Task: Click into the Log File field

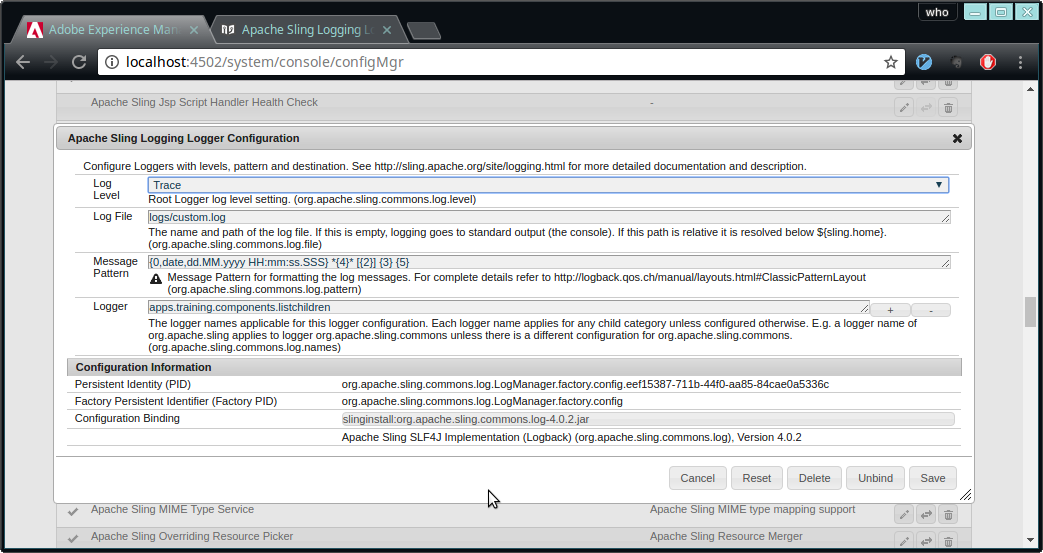Action: [549, 217]
